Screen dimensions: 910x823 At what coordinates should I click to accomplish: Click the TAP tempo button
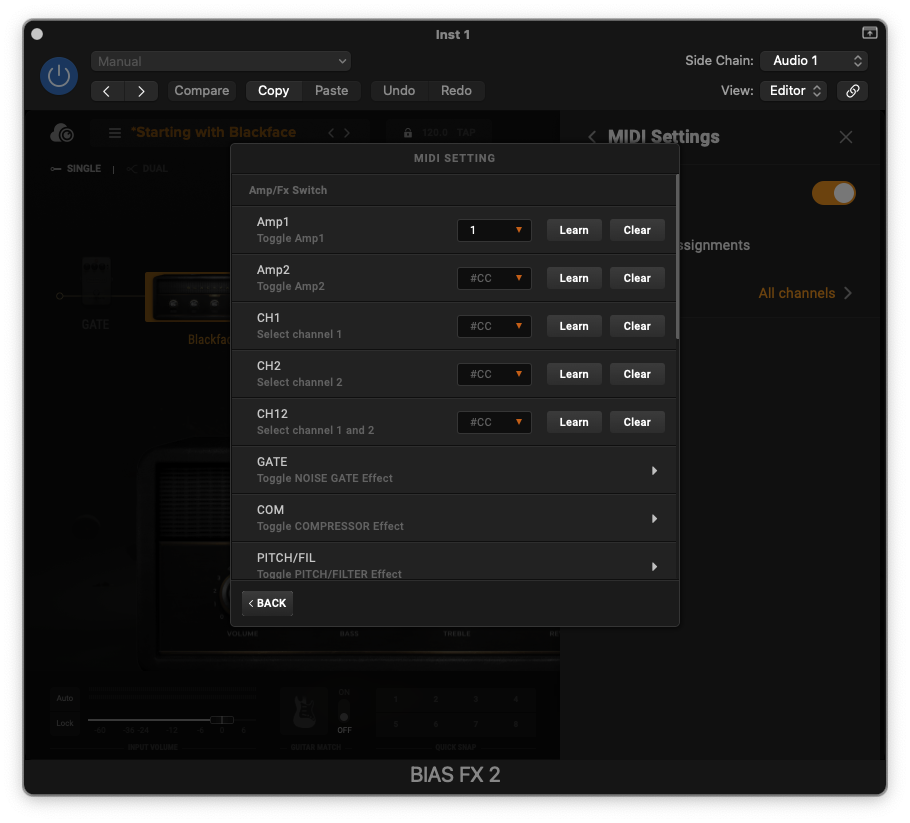466,133
